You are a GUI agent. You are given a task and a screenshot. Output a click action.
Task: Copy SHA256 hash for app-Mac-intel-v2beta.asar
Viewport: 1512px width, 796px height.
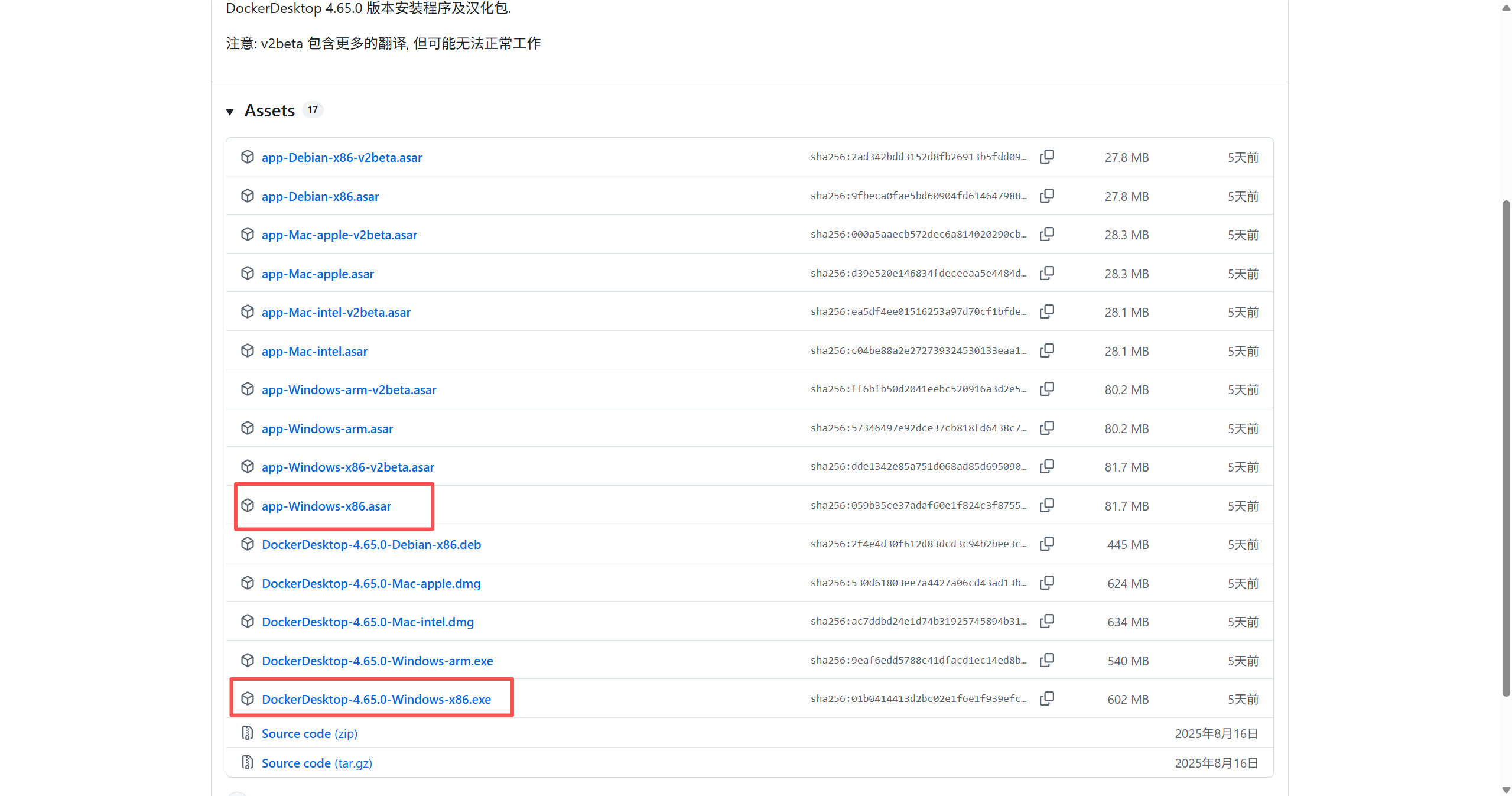[1046, 311]
